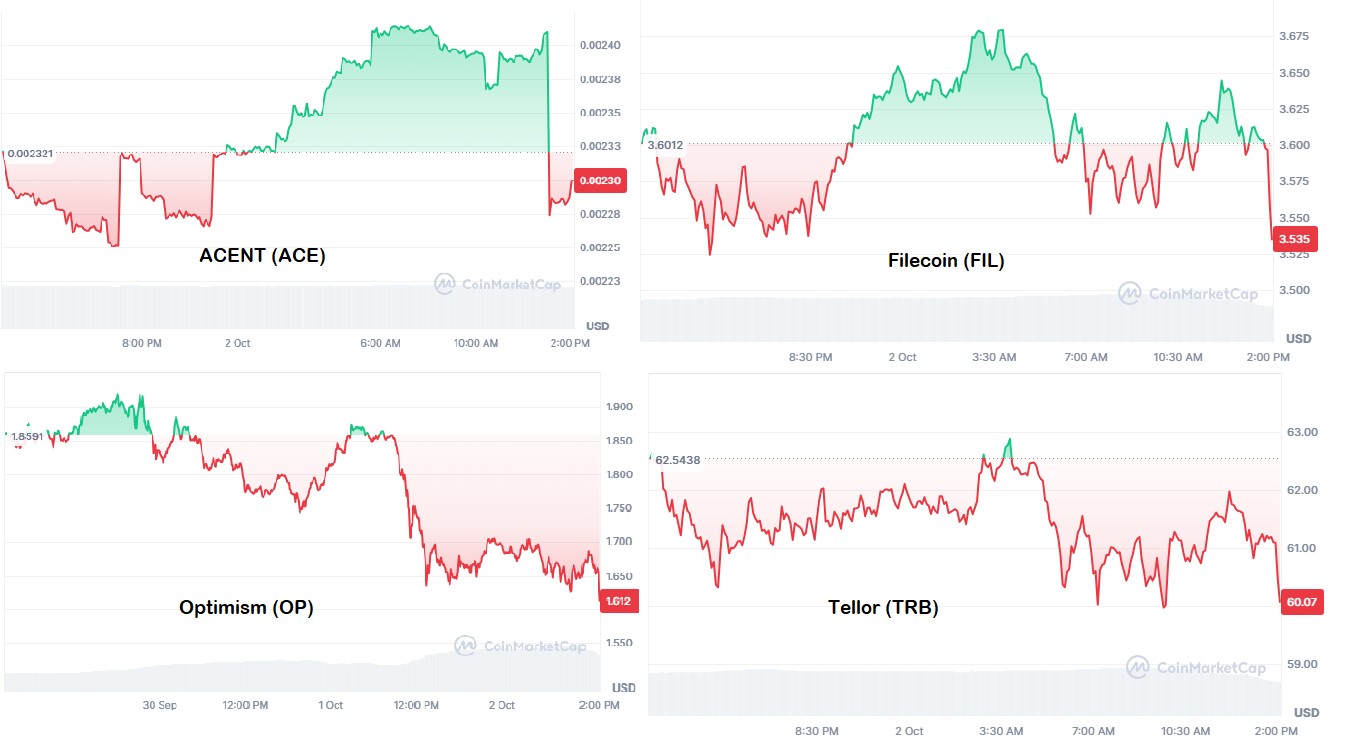Image resolution: width=1349 pixels, height=750 pixels.
Task: Click the 0.002321 opening price label
Action: 31,154
